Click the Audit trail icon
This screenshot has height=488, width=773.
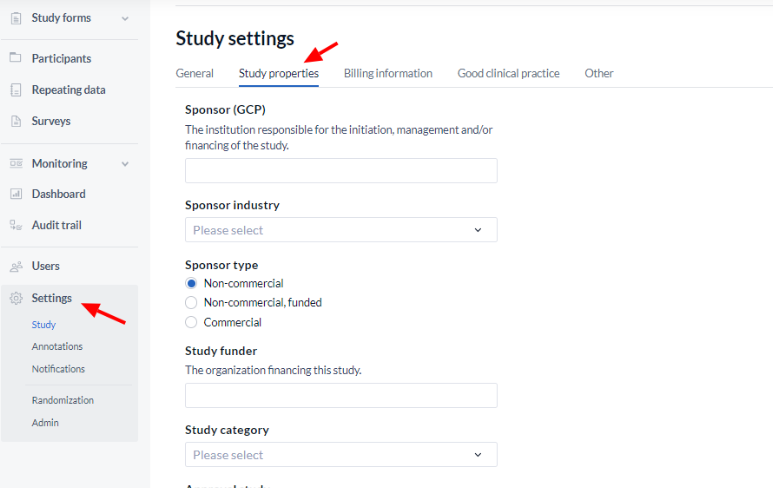point(16,225)
